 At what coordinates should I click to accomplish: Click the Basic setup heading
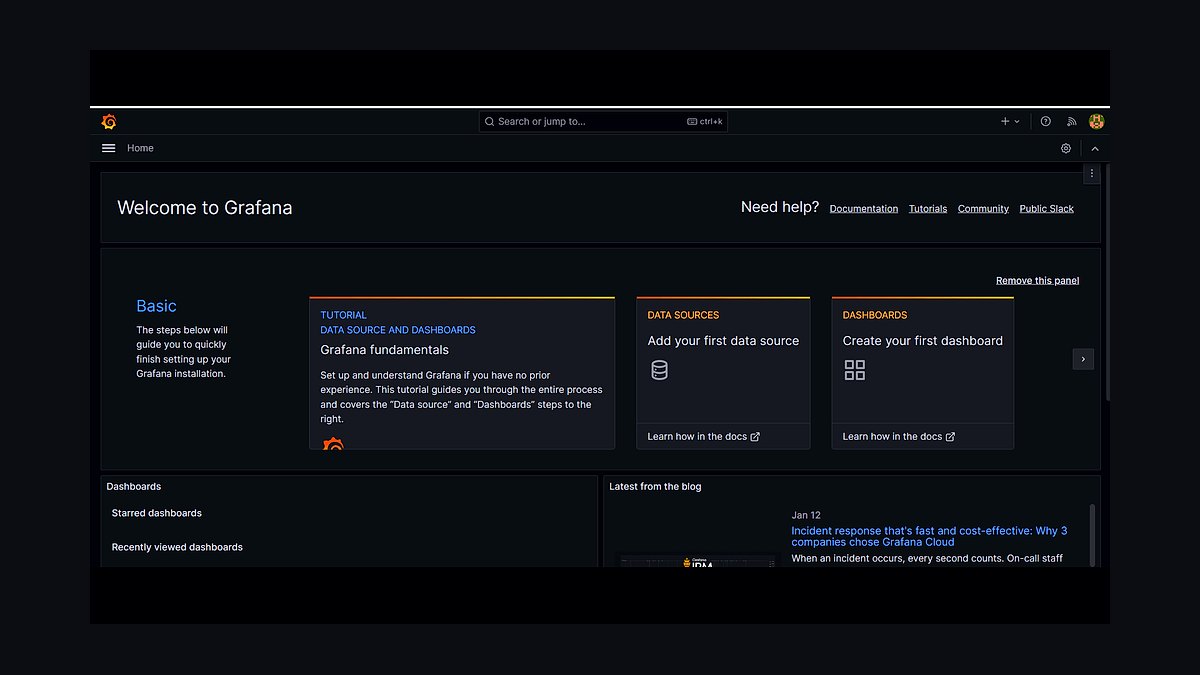(x=156, y=306)
